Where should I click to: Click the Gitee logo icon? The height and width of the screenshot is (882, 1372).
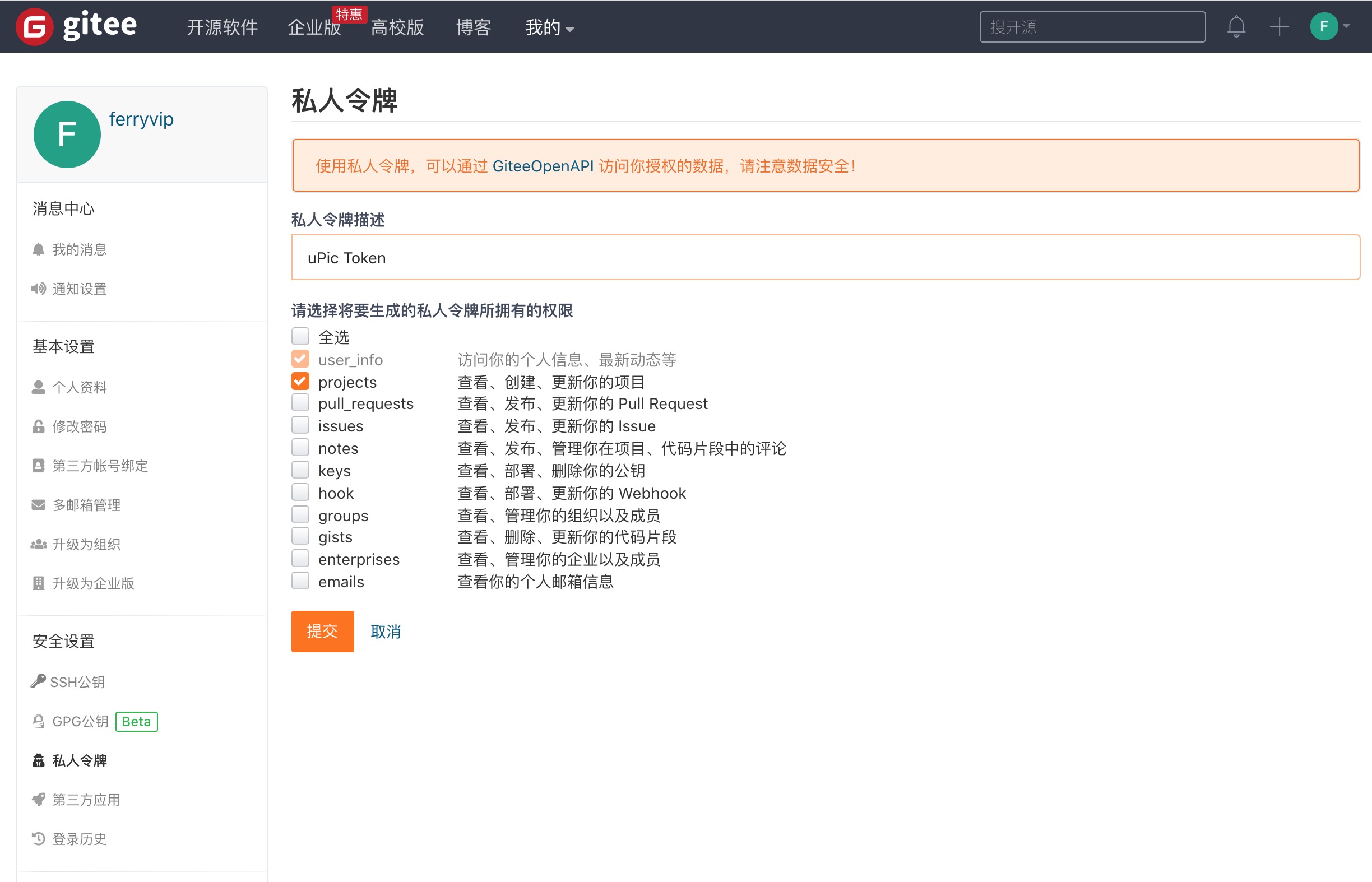click(x=34, y=26)
